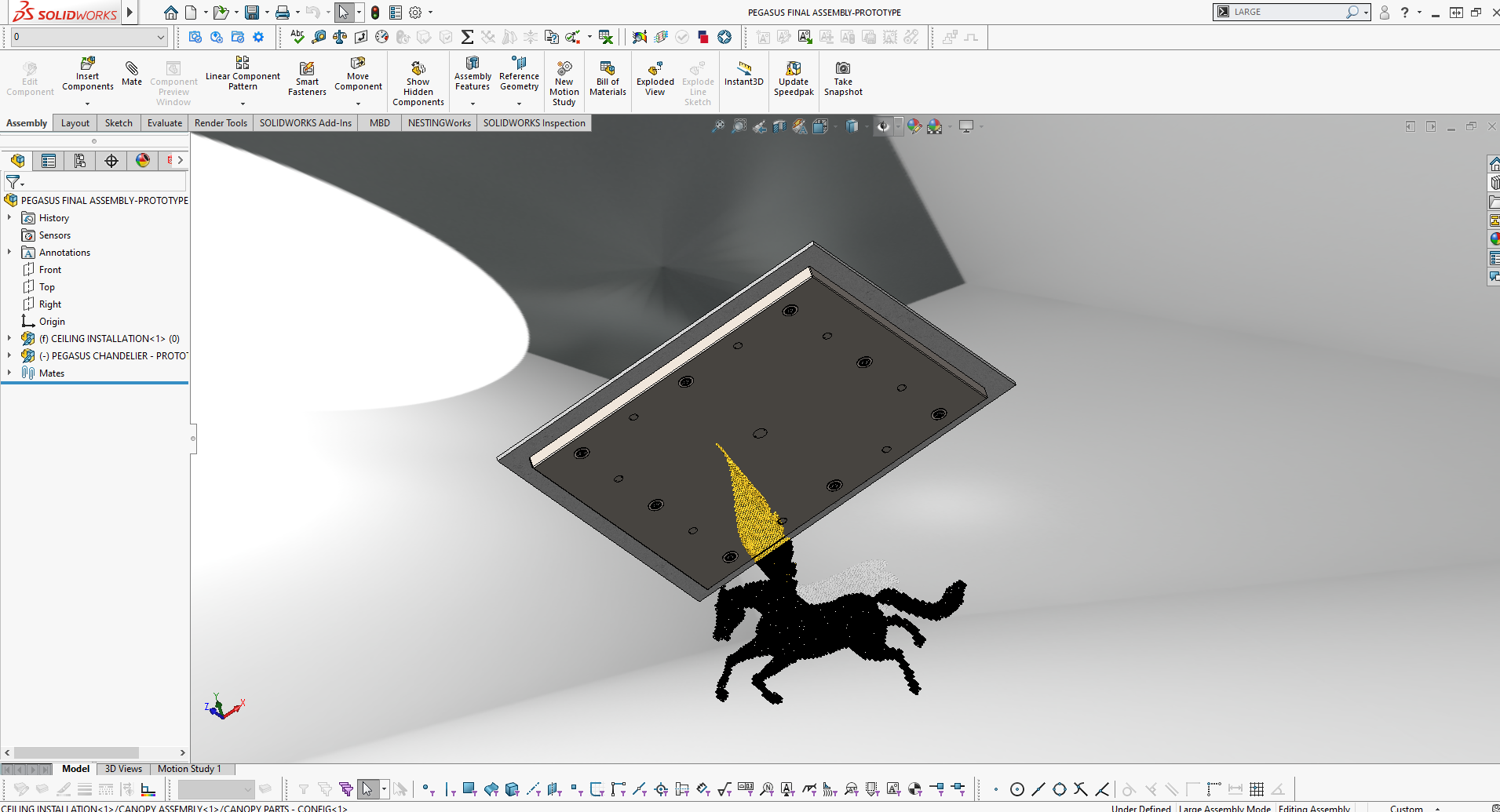Expand the History tree node
The width and height of the screenshot is (1500, 812).
(x=9, y=217)
